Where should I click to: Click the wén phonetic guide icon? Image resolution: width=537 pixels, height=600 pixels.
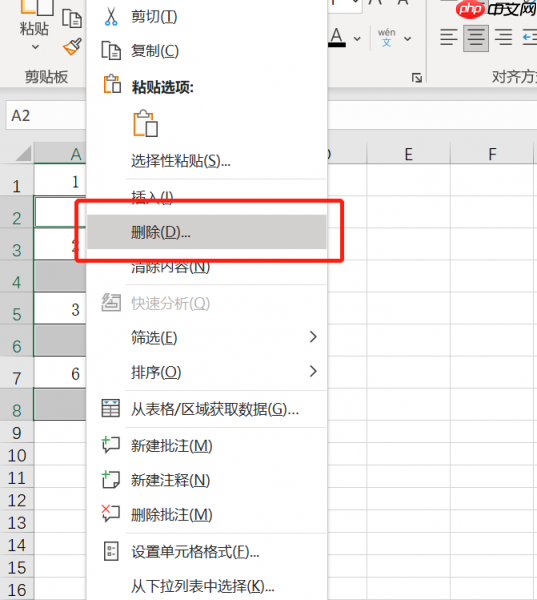click(387, 38)
